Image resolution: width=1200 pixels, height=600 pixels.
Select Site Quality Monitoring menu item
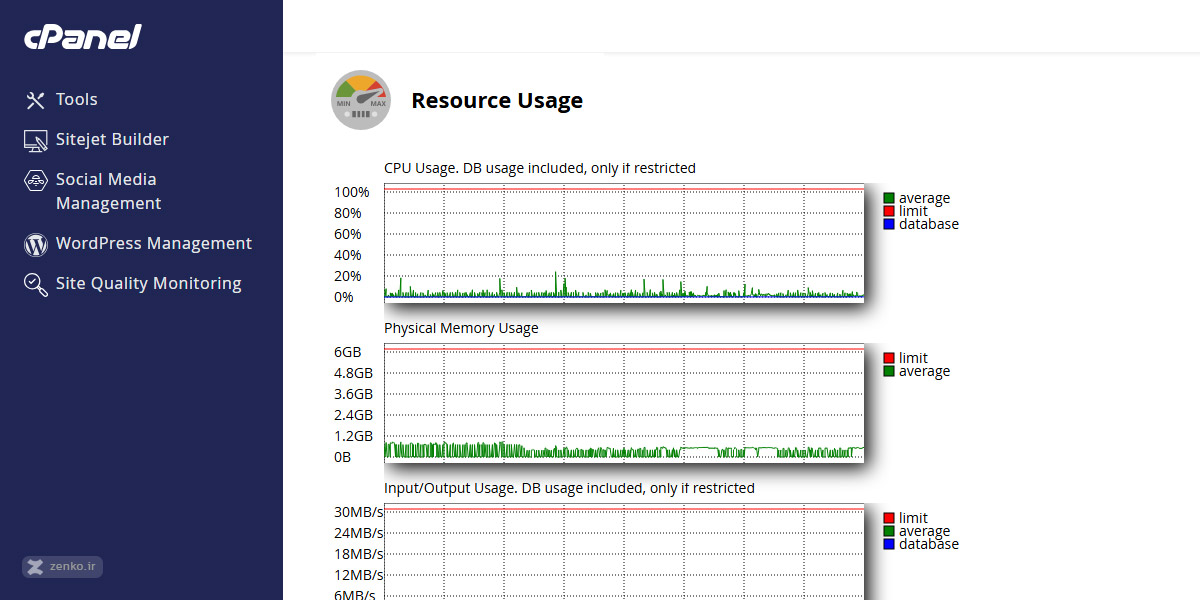click(148, 284)
